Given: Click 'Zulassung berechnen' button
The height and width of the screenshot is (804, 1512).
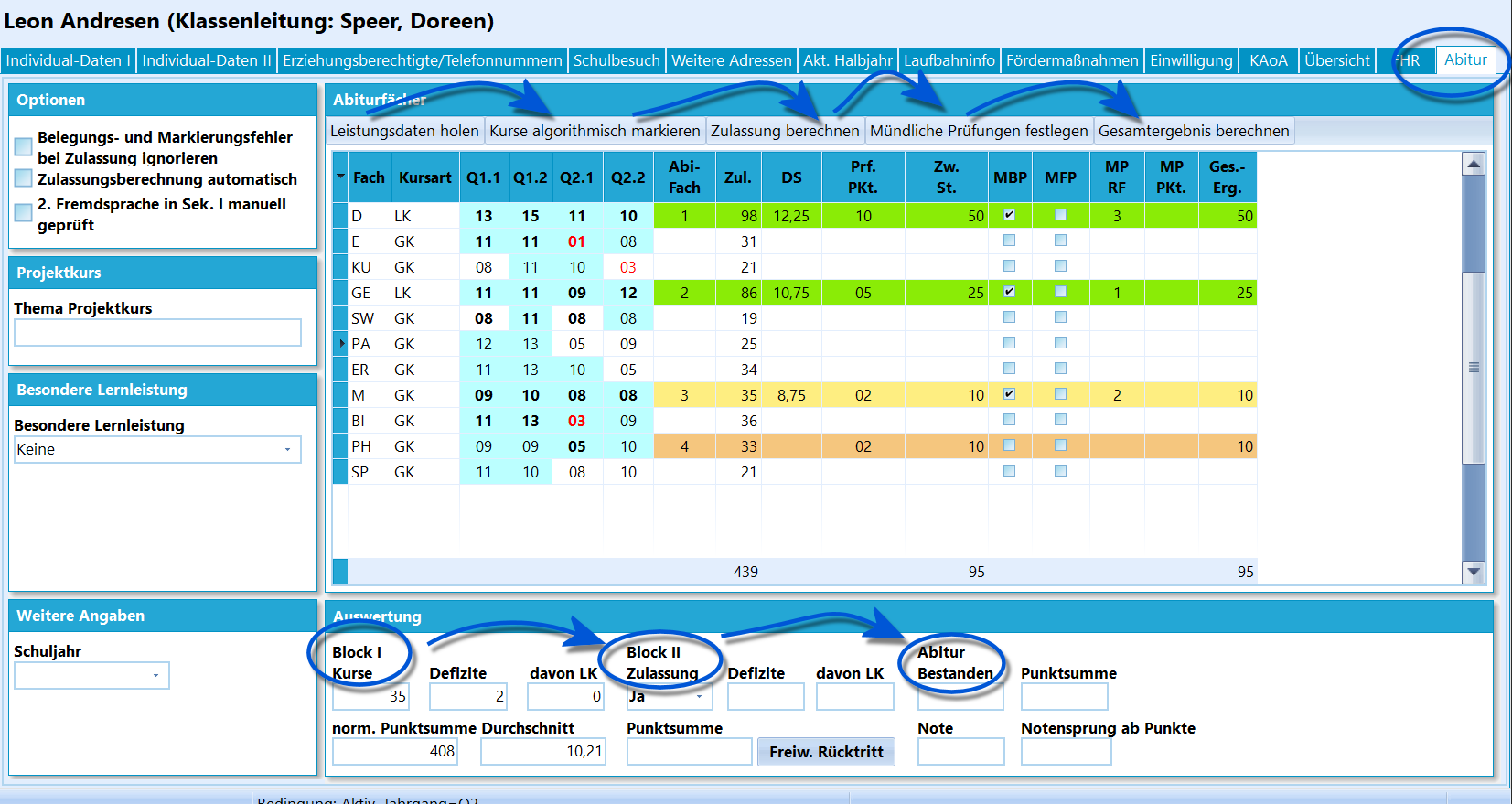Looking at the screenshot, I should [x=785, y=131].
